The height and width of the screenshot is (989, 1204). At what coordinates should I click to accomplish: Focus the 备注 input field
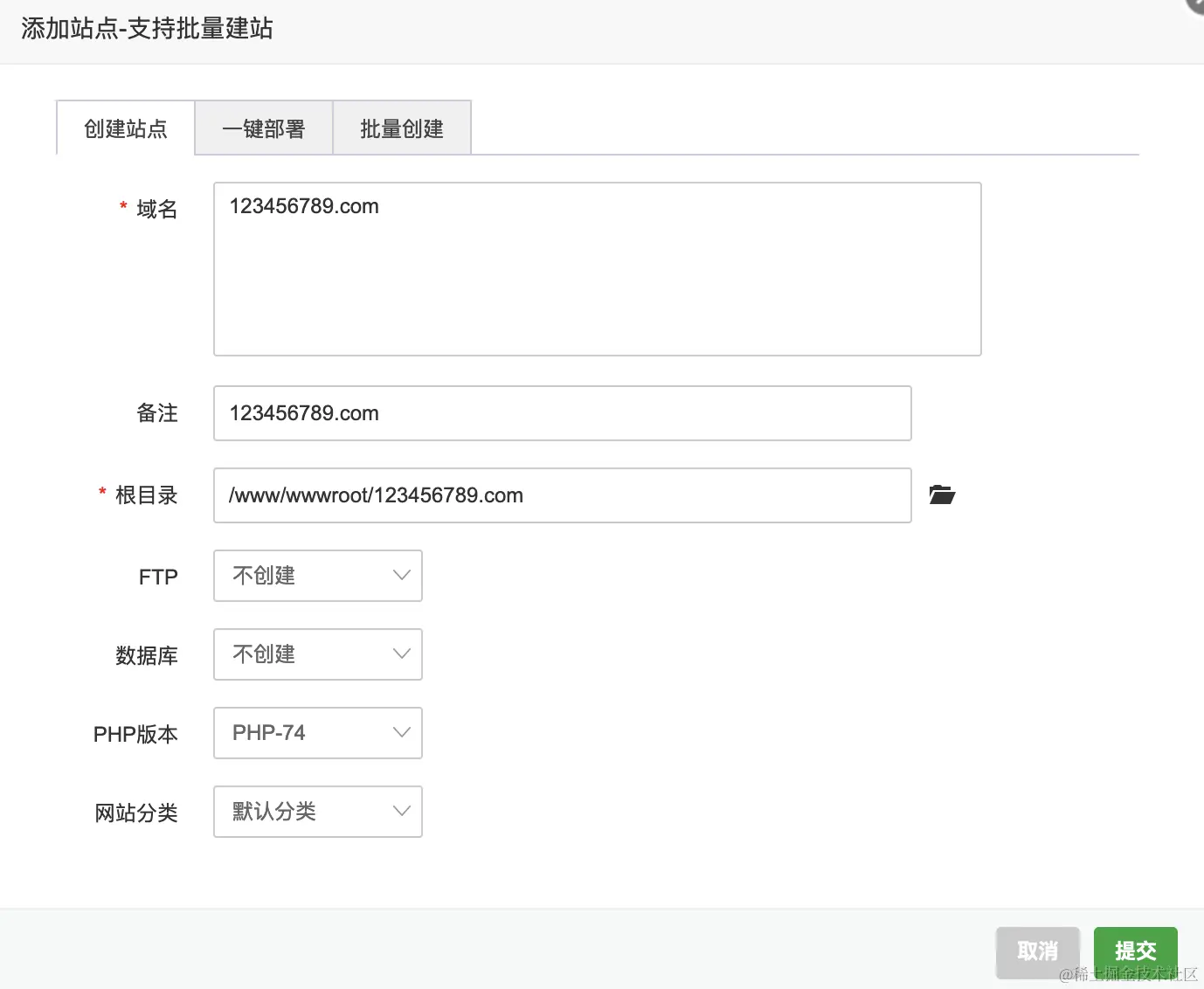pyautogui.click(x=563, y=413)
